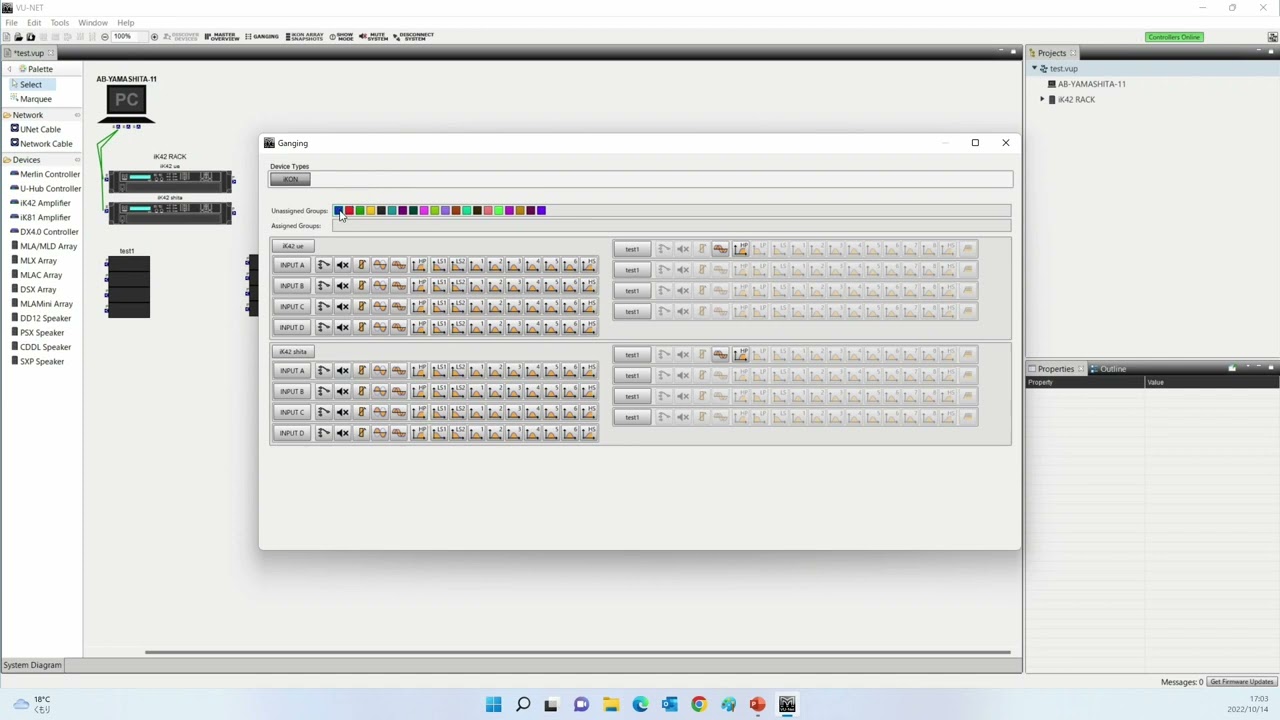
Task: Open the Edit menu
Action: pyautogui.click(x=34, y=22)
